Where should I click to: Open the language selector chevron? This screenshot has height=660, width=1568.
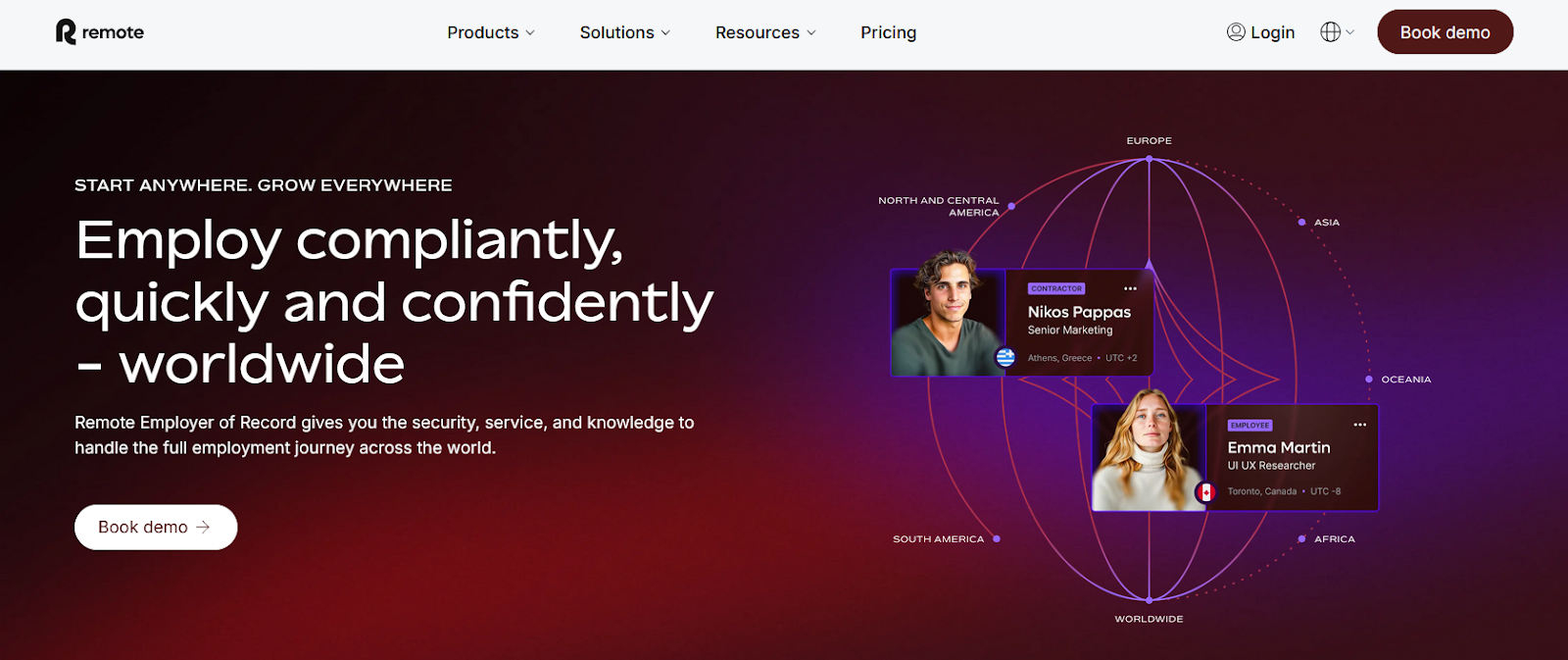click(x=1350, y=32)
